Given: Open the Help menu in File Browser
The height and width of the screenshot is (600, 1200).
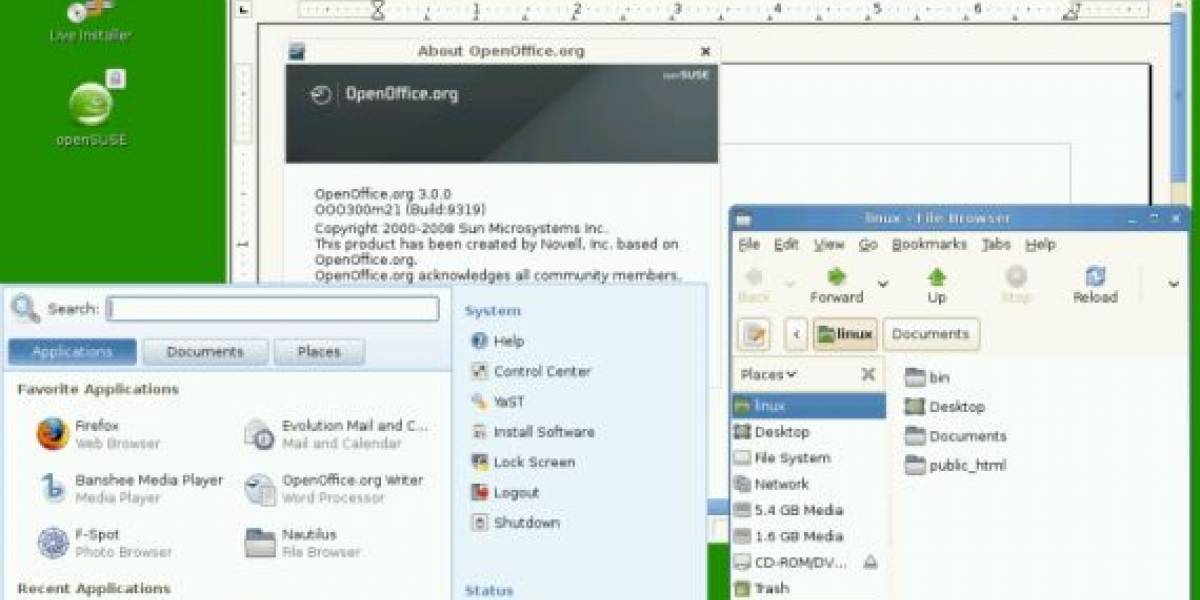Looking at the screenshot, I should point(1040,244).
